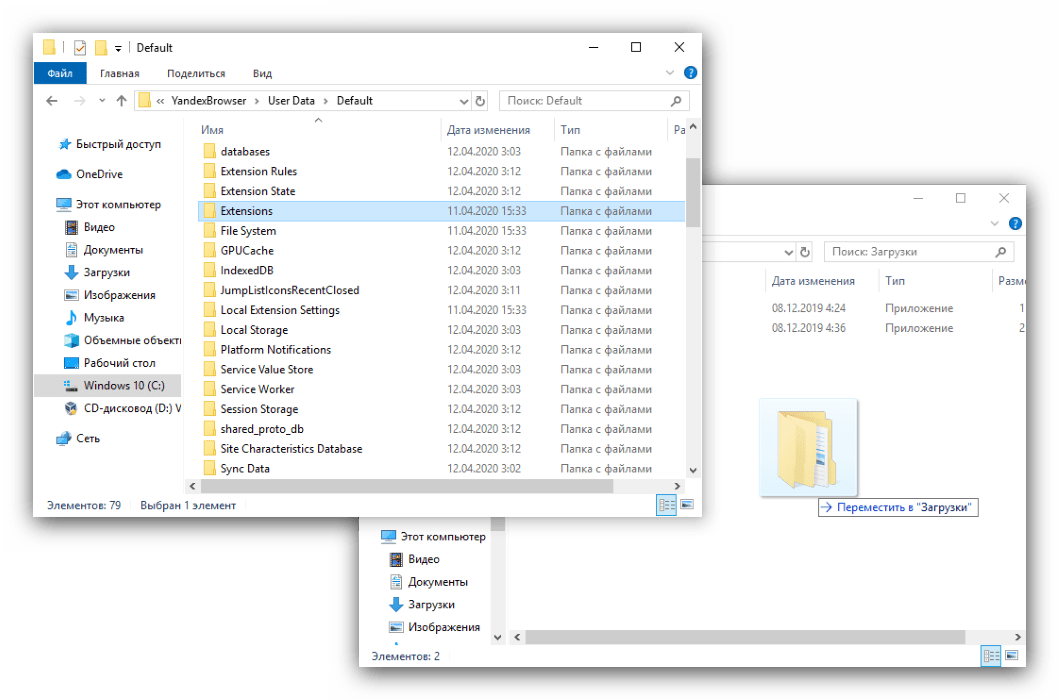Expand the ribbon chevron in Default window

(x=671, y=73)
